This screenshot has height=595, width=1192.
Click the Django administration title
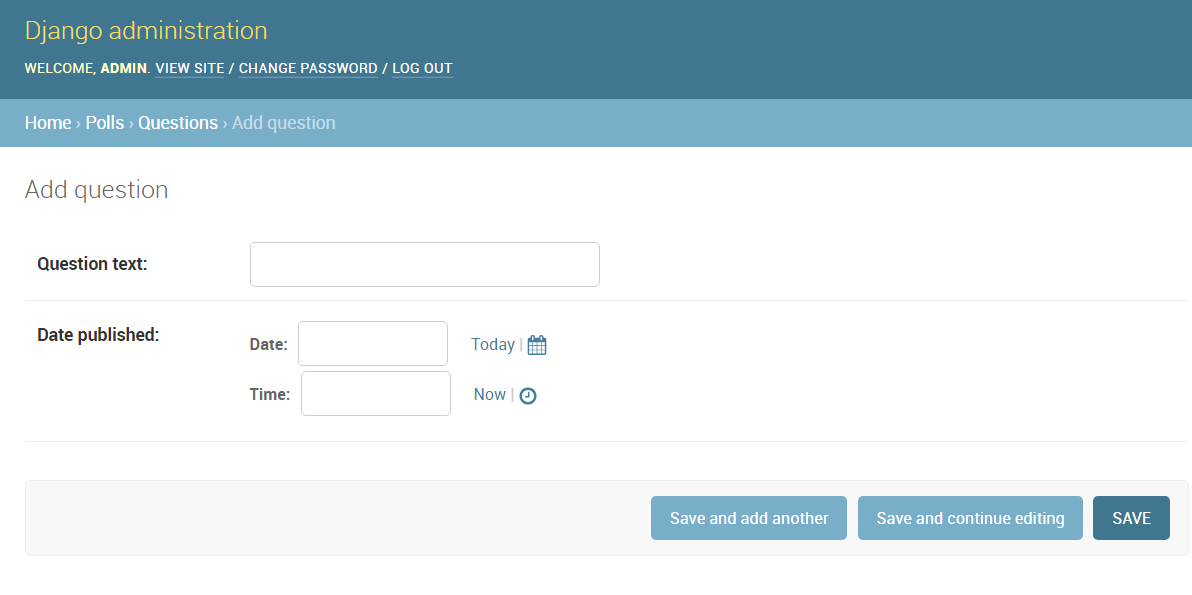pos(146,30)
